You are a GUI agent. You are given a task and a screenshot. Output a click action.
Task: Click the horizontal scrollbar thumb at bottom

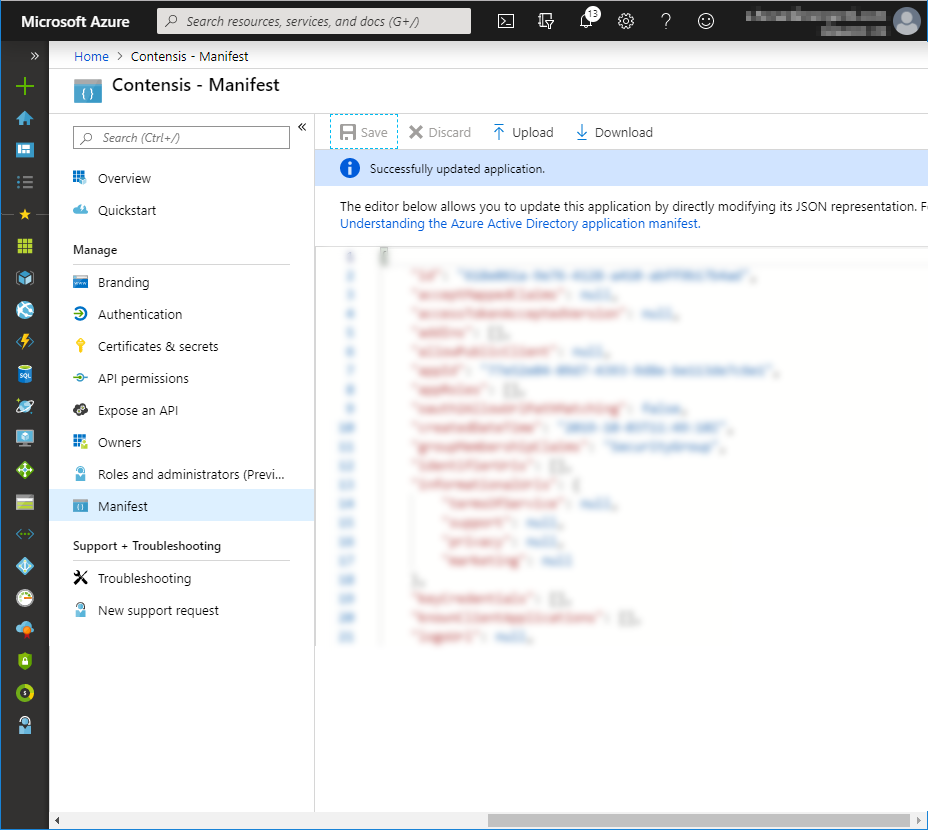pyautogui.click(x=698, y=821)
